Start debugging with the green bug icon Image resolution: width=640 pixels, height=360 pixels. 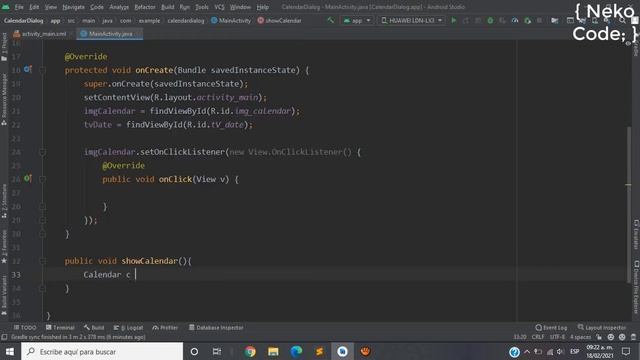490,20
